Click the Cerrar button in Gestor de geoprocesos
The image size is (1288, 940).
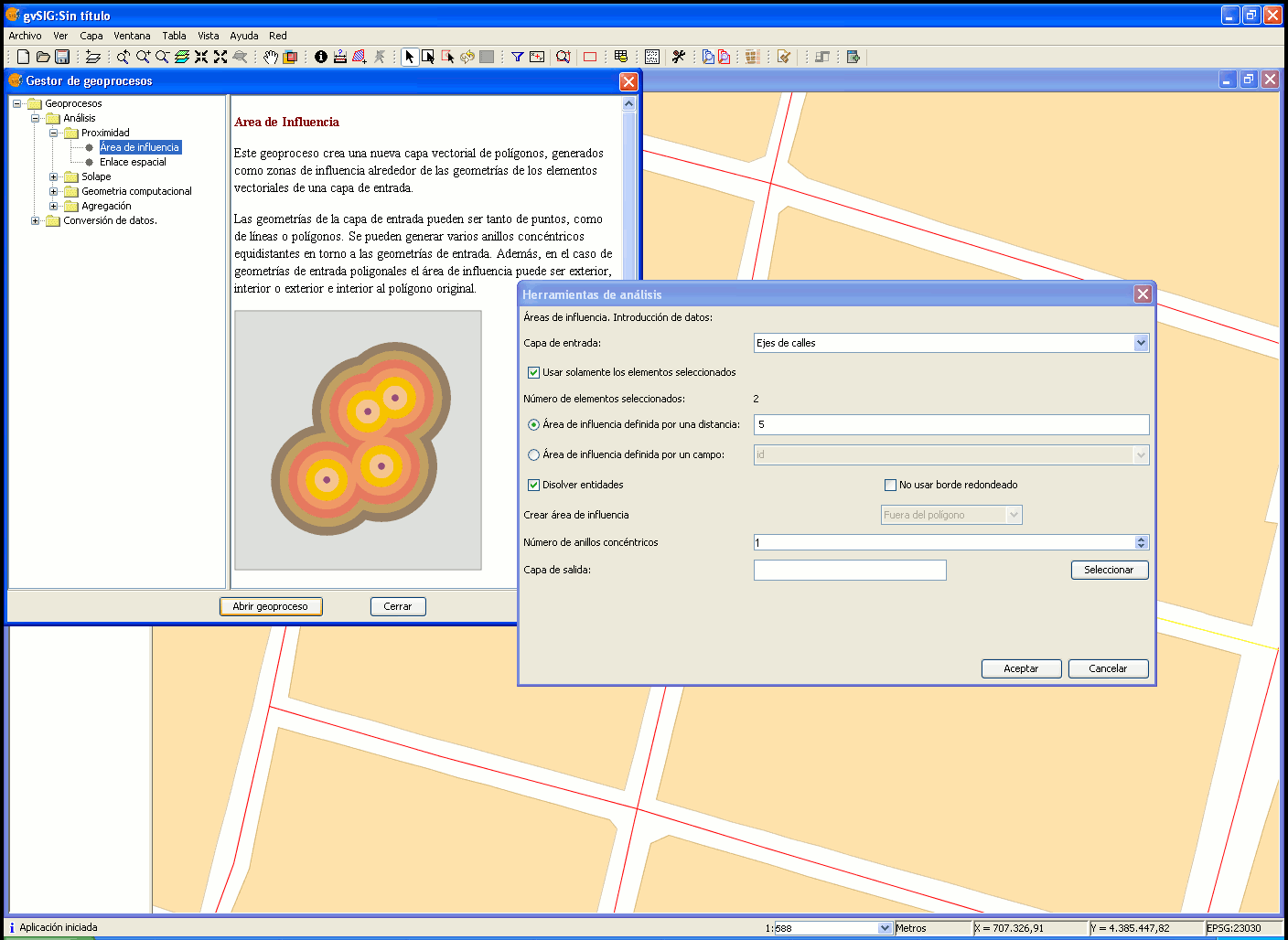pos(398,606)
